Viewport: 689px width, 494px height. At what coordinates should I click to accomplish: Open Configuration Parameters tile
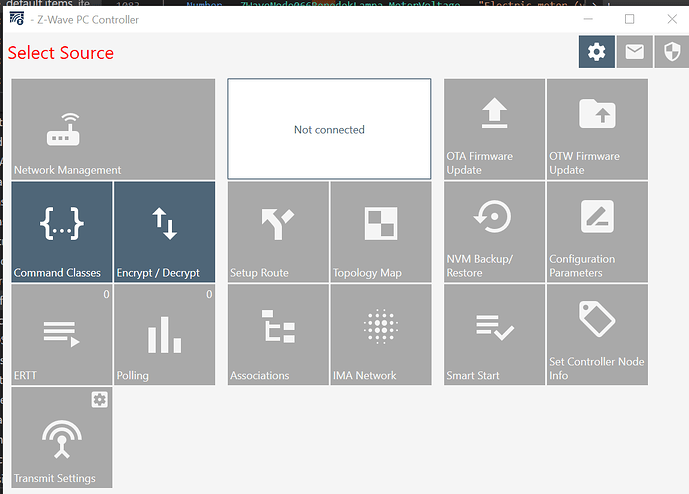tap(597, 232)
